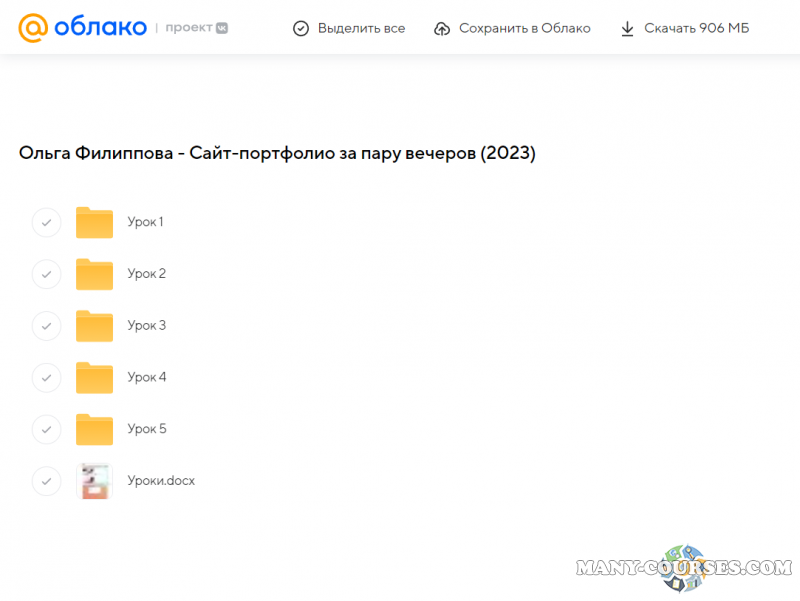Tick the checkbox next to Урок 1
Viewport: 800px width, 601px height.
[46, 222]
